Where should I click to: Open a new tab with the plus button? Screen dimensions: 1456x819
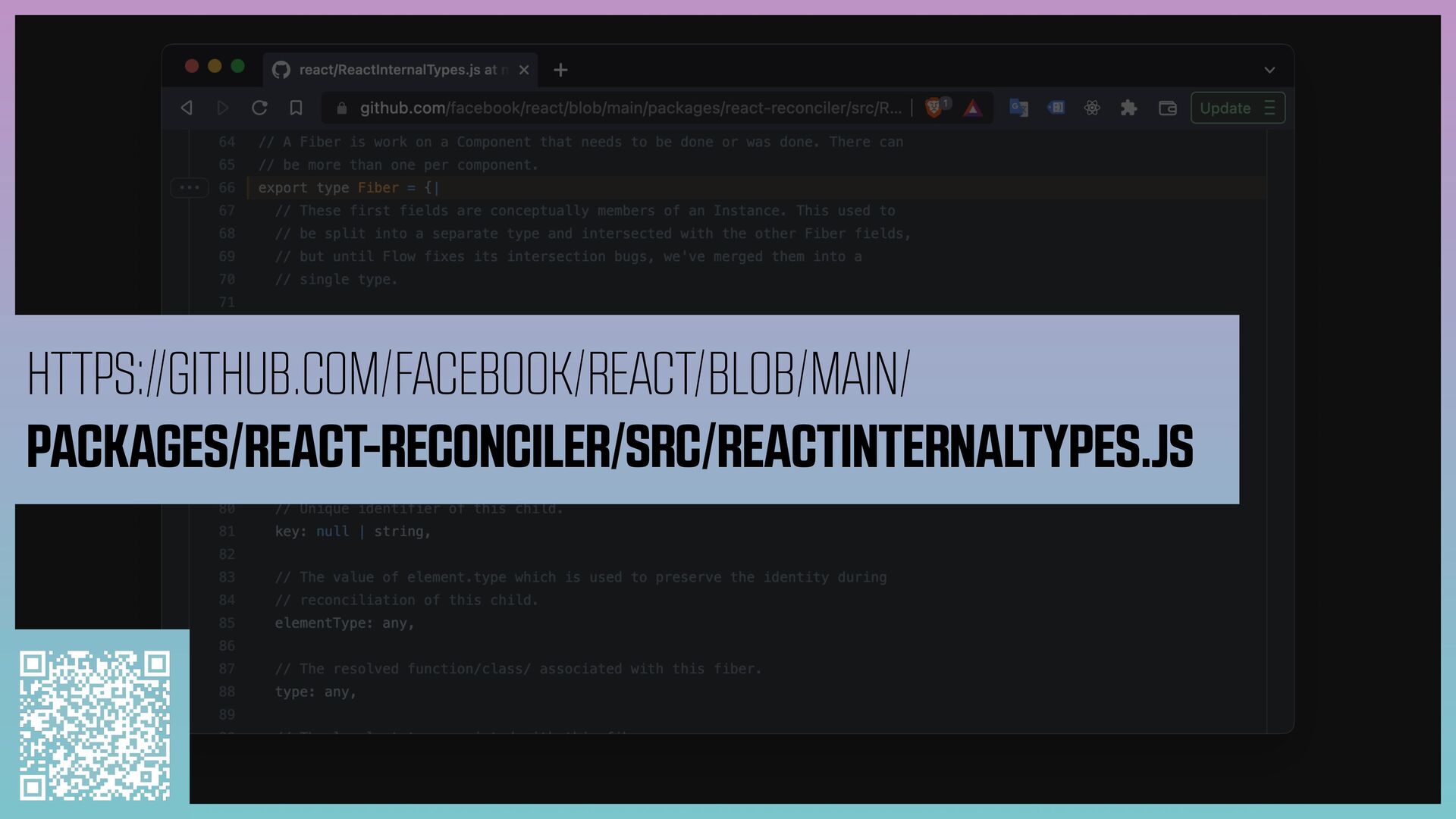(x=560, y=70)
